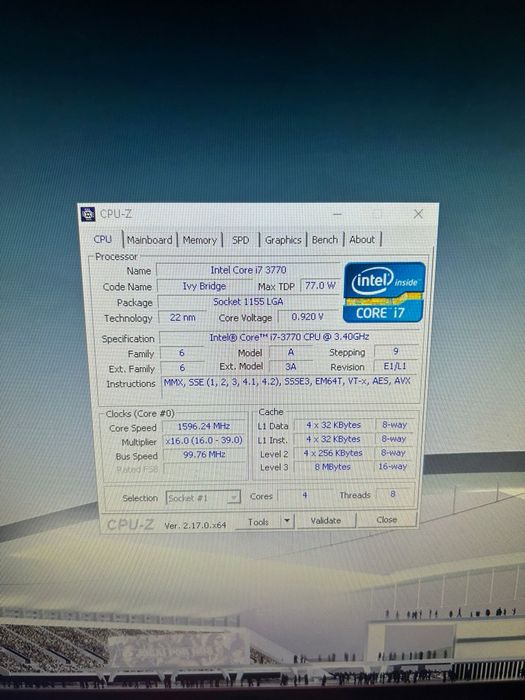Click the Ver. 2.17.0.x64 version text
The width and height of the screenshot is (525, 700).
(x=195, y=526)
